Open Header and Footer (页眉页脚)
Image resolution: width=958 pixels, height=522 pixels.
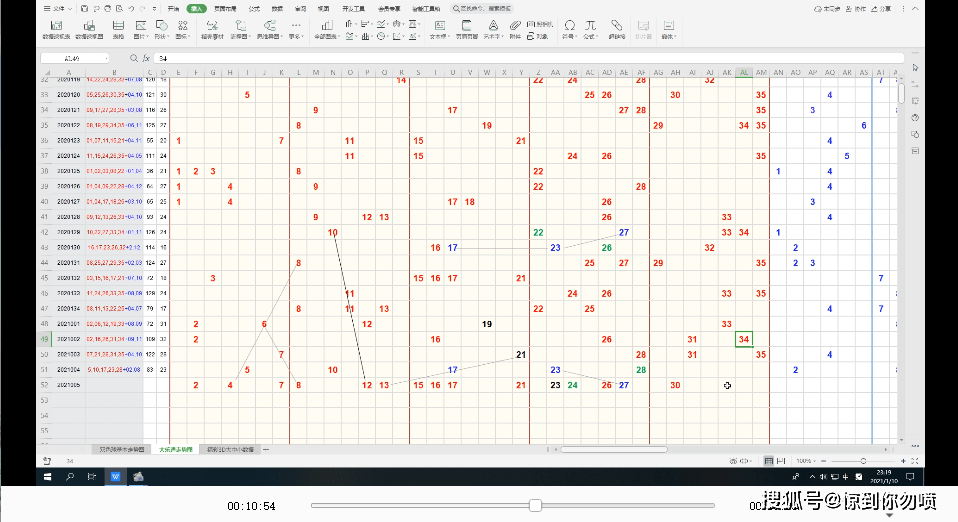click(x=467, y=29)
